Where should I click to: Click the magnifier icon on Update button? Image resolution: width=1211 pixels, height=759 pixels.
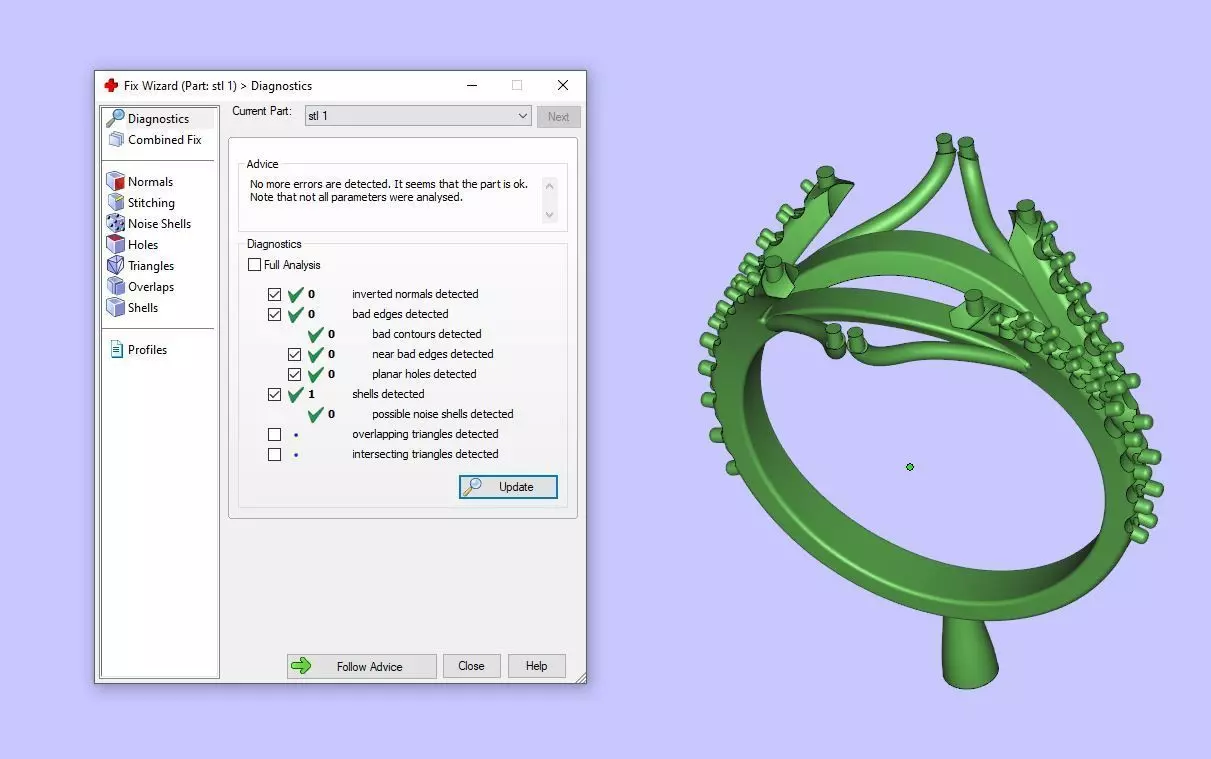point(473,487)
